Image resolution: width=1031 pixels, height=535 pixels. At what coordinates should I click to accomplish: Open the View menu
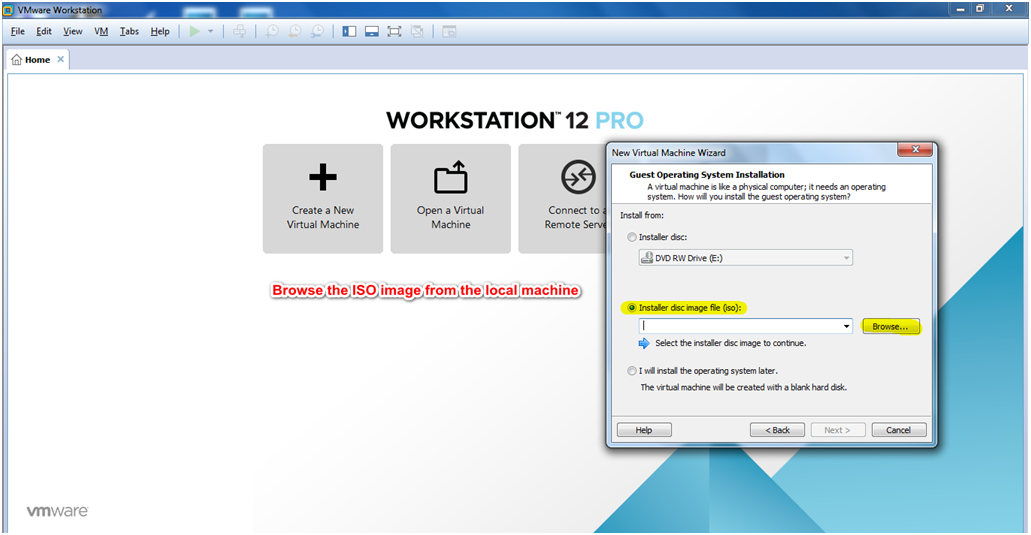pos(73,31)
